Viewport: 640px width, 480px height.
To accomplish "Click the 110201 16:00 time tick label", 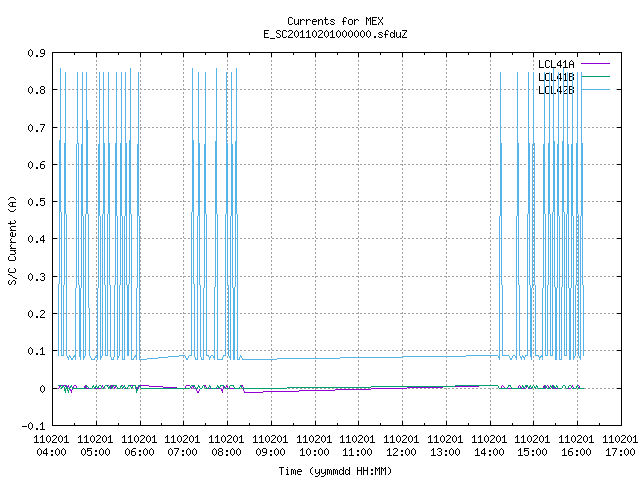I will (x=576, y=446).
